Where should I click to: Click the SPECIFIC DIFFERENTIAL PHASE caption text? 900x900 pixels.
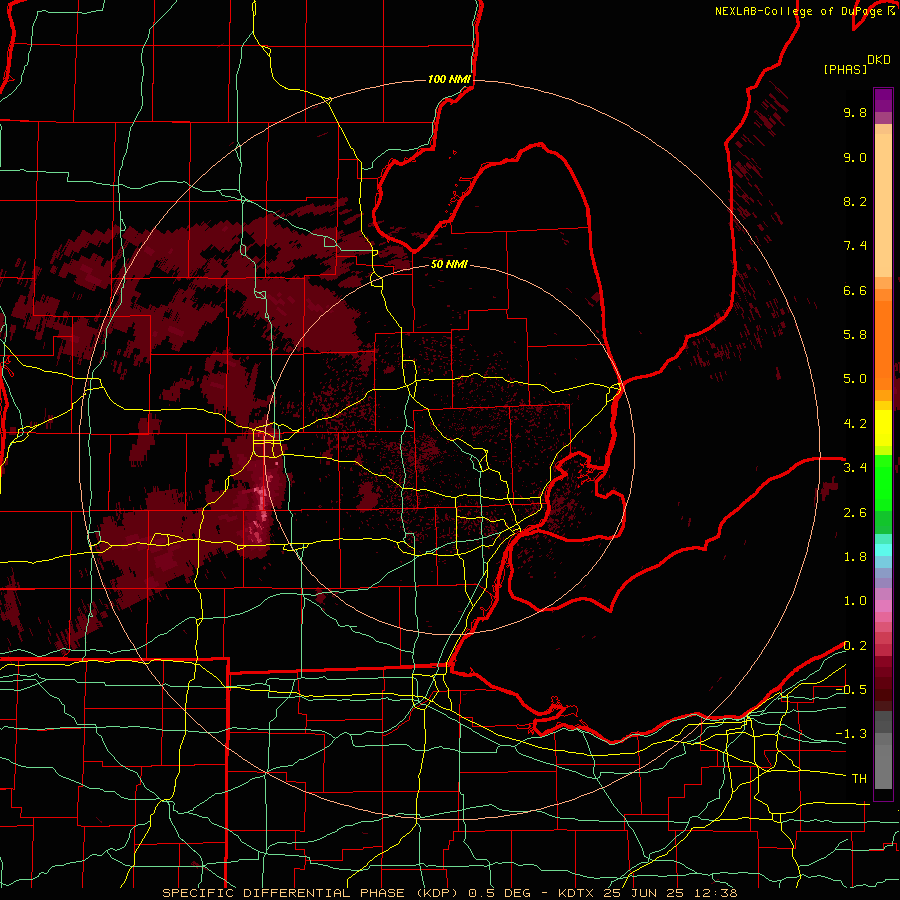click(285, 893)
